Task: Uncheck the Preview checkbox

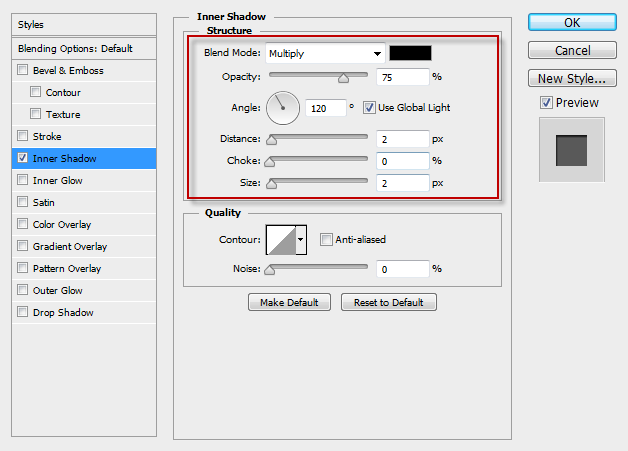Action: pyautogui.click(x=546, y=103)
